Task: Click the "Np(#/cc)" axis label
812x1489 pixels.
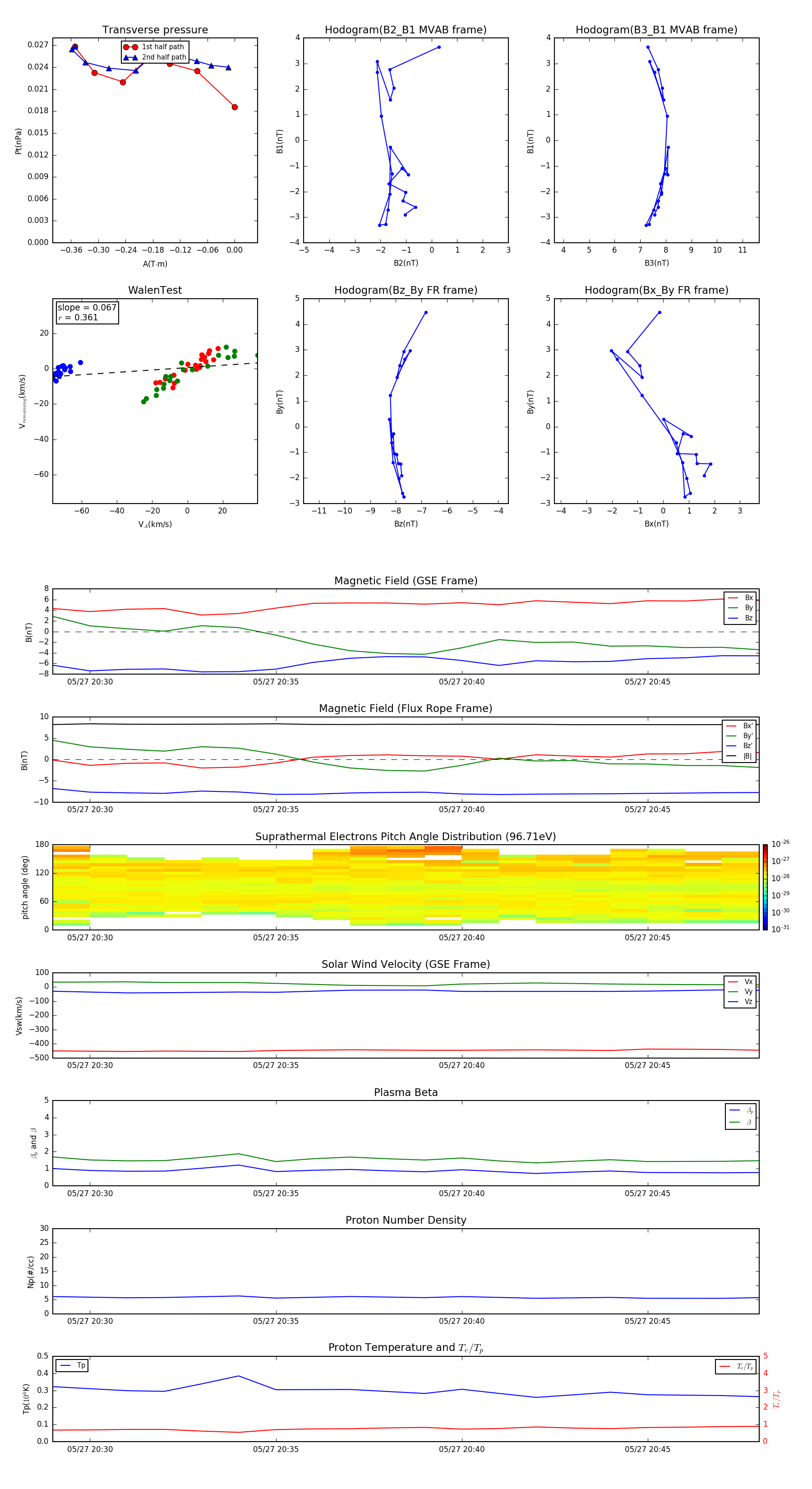Action: point(31,1272)
